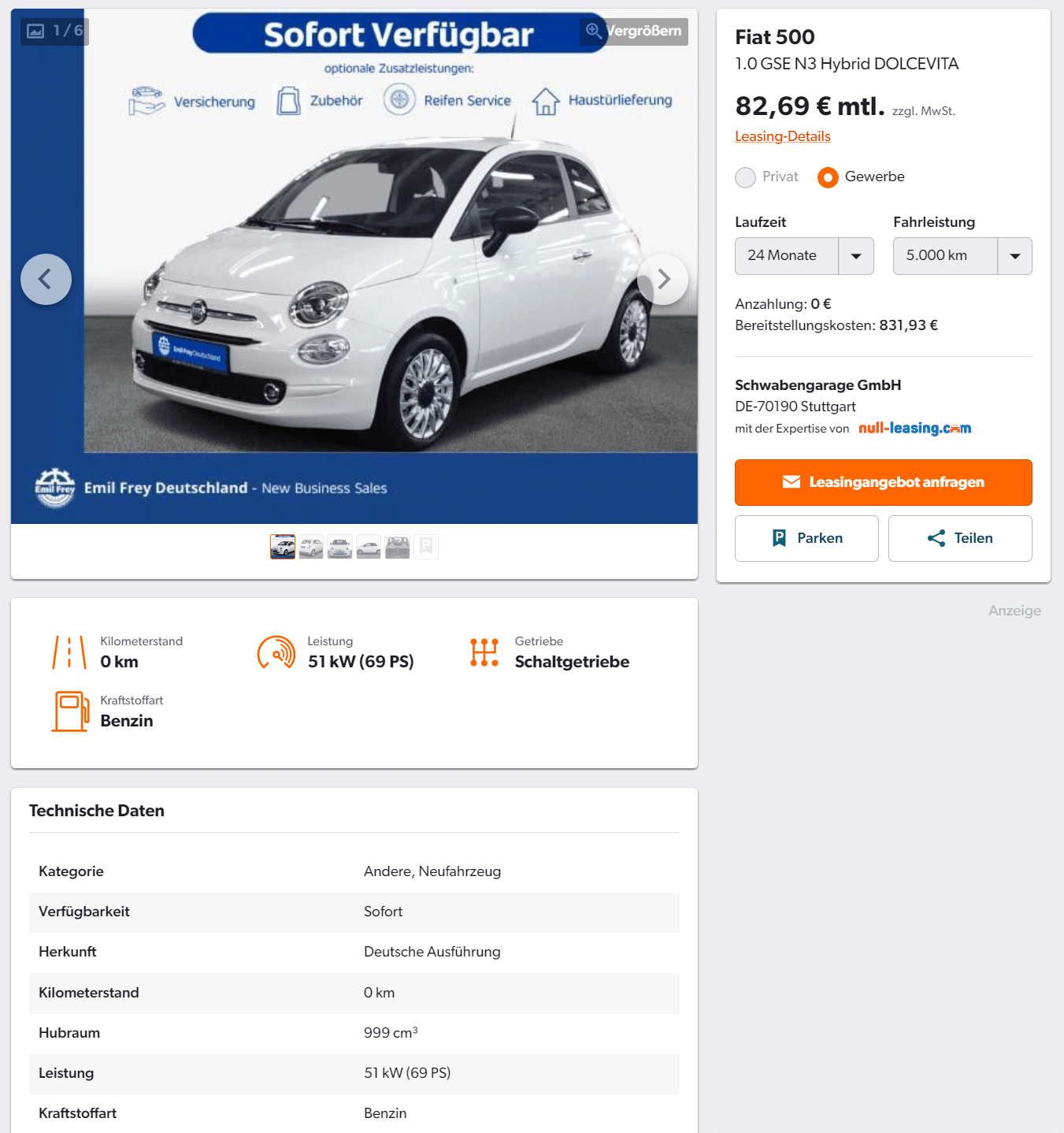This screenshot has height=1133, width=1064.
Task: Click the null-leasing.com logo link
Action: [x=914, y=428]
